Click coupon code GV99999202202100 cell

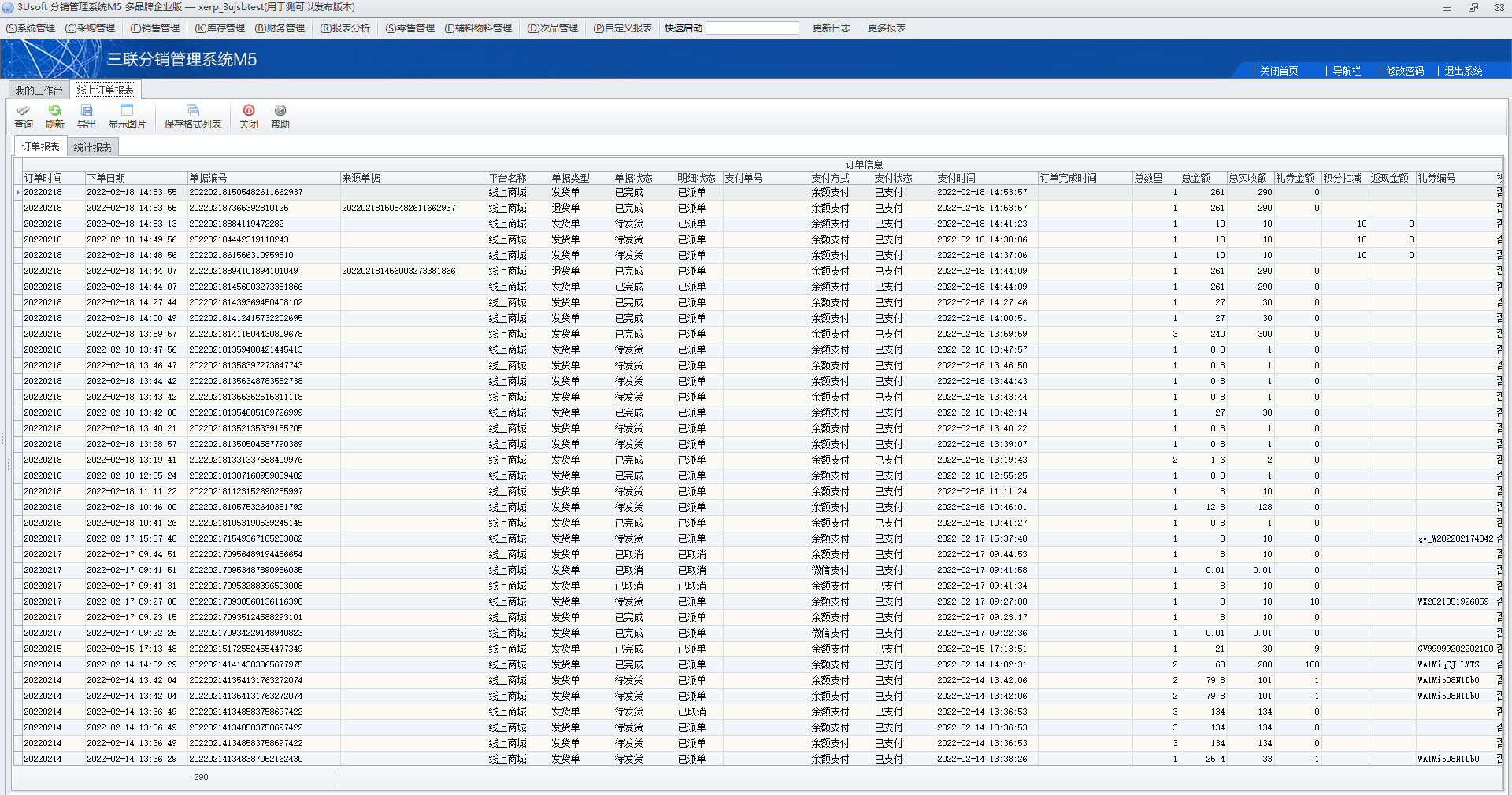coord(1455,649)
